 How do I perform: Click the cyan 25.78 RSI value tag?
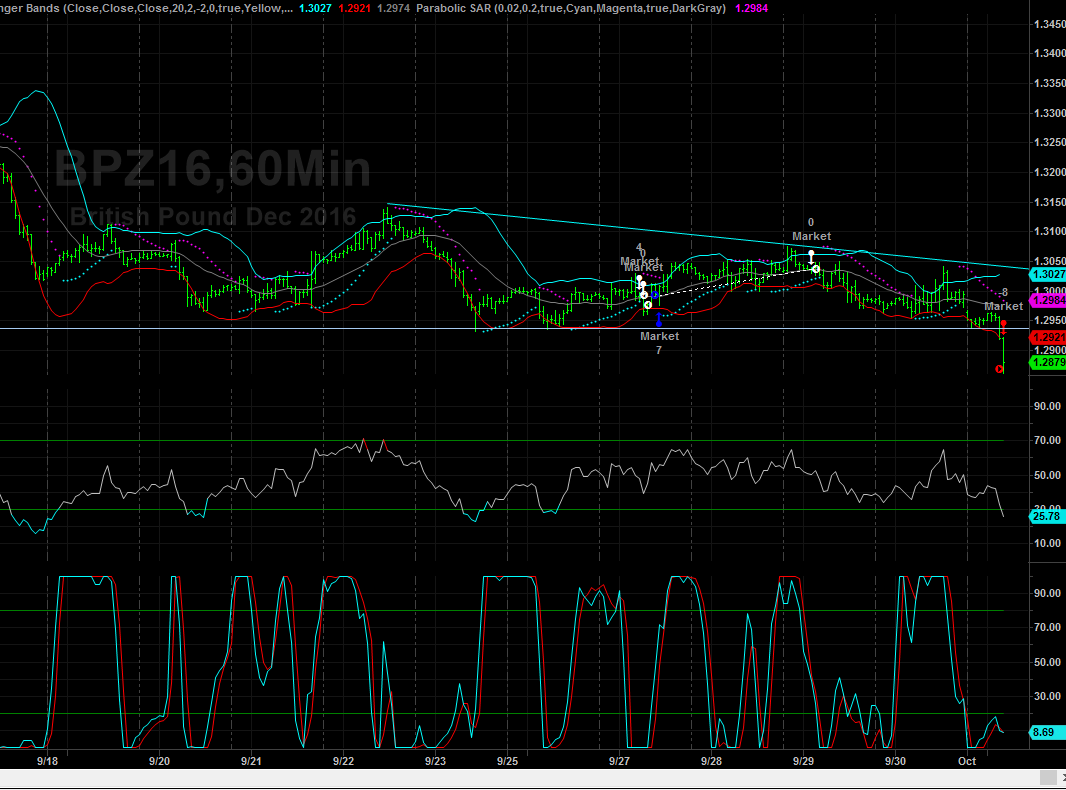pos(1047,515)
